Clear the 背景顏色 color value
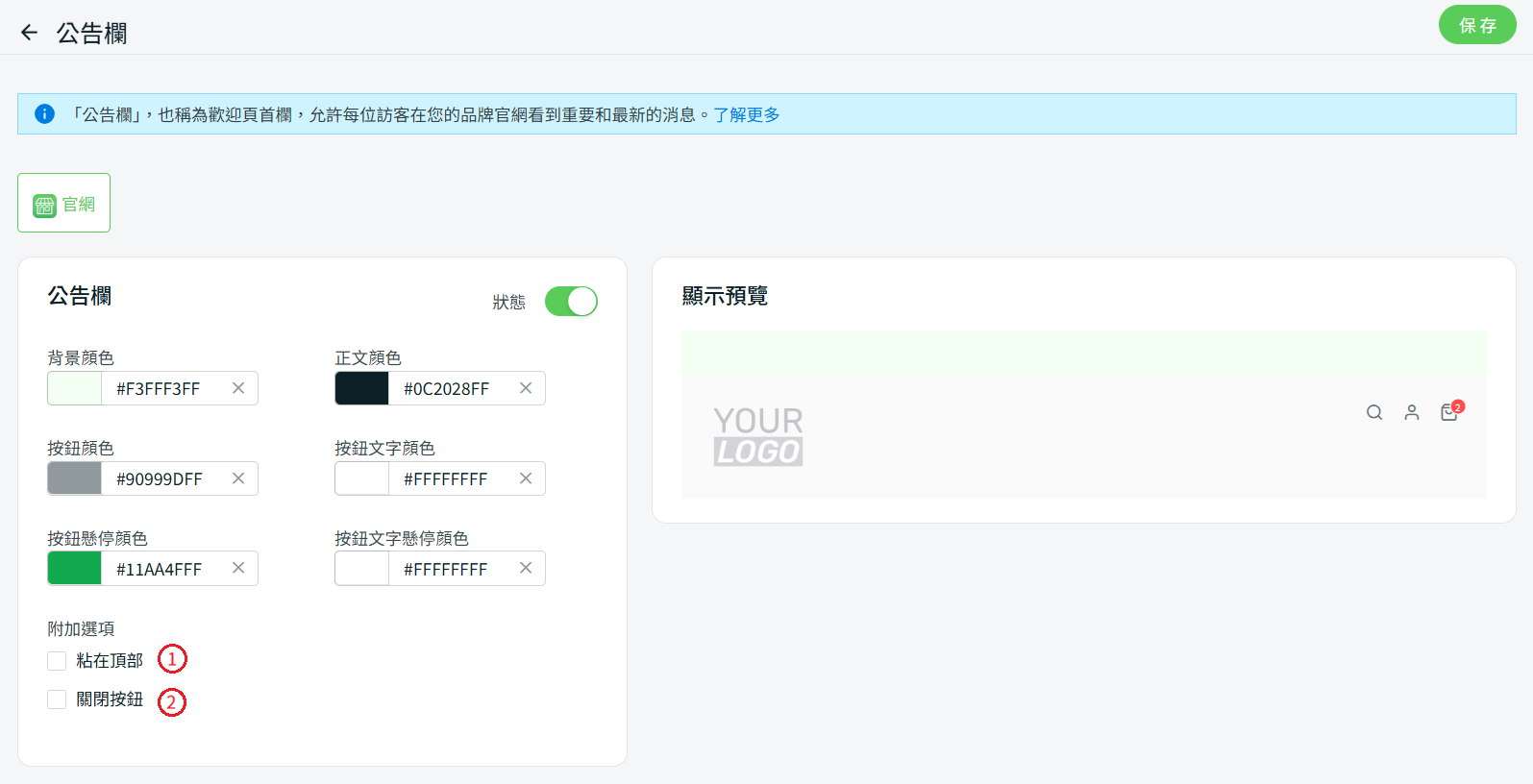This screenshot has height=784, width=1533. 238,388
